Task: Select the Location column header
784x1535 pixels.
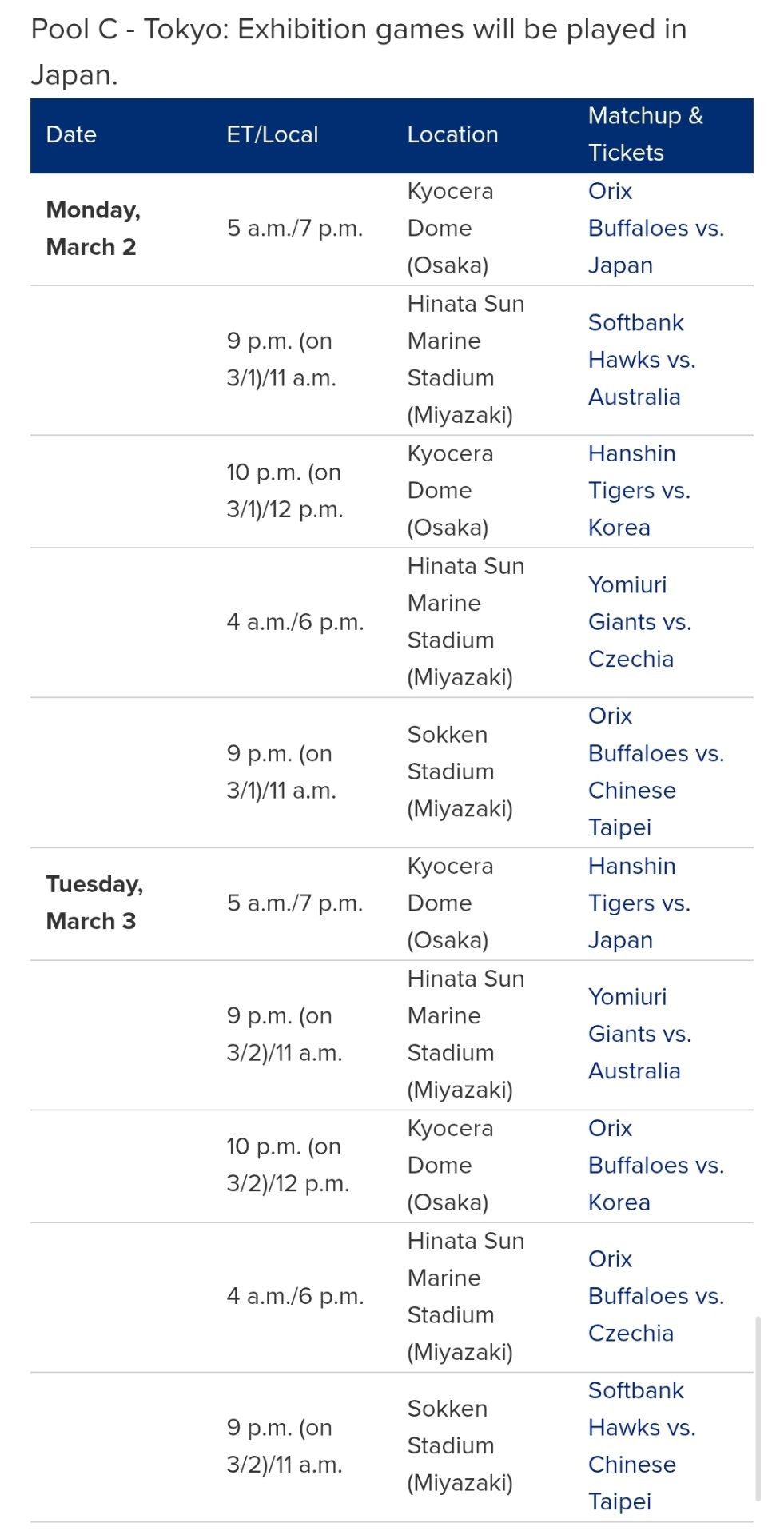Action: click(452, 134)
